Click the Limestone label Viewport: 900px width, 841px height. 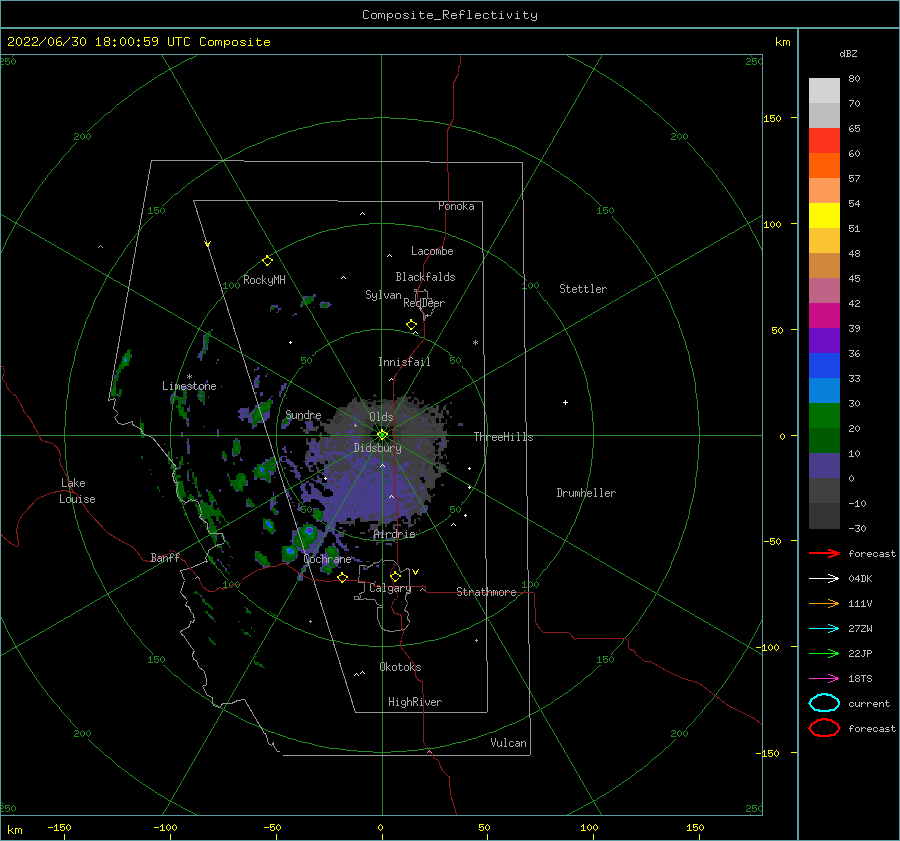pos(189,386)
